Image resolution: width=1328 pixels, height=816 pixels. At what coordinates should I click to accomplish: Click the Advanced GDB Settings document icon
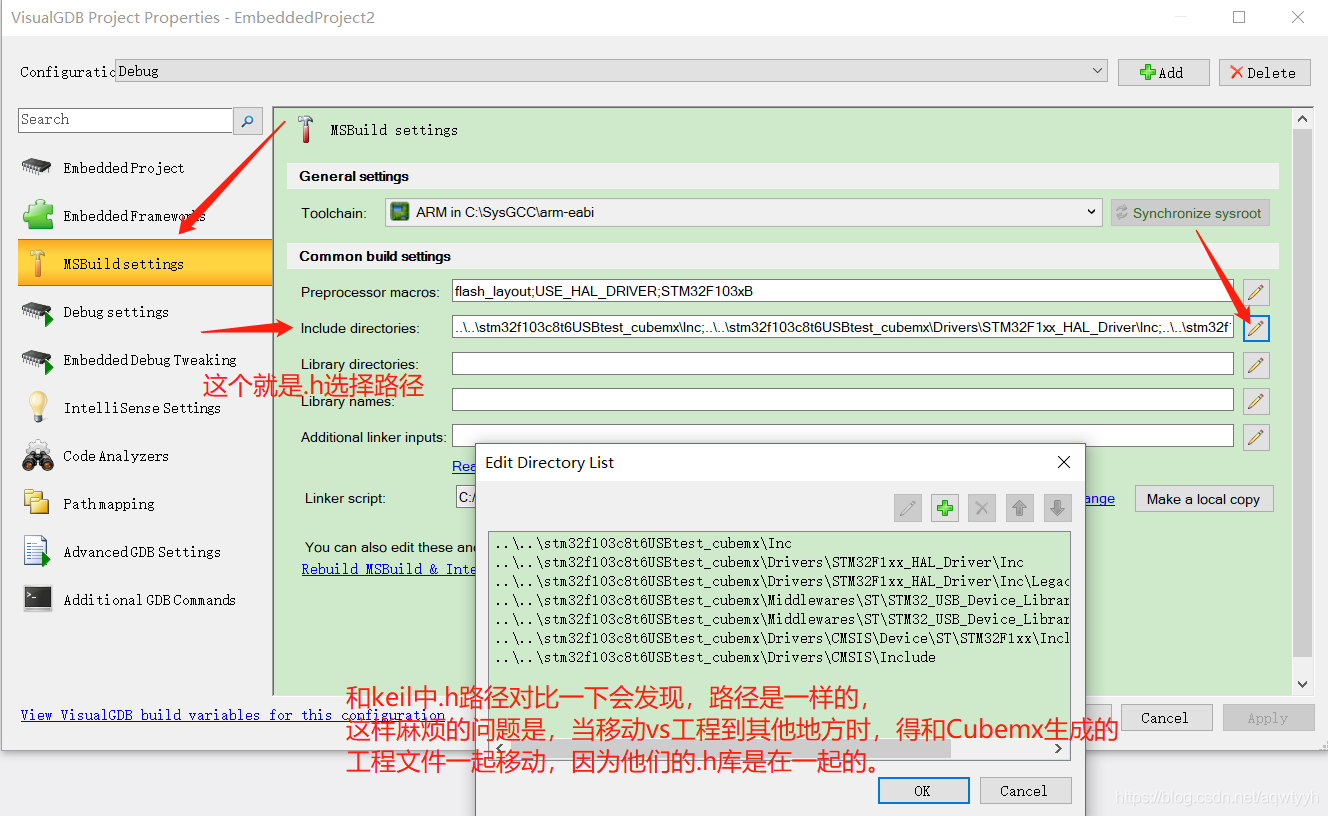click(37, 552)
